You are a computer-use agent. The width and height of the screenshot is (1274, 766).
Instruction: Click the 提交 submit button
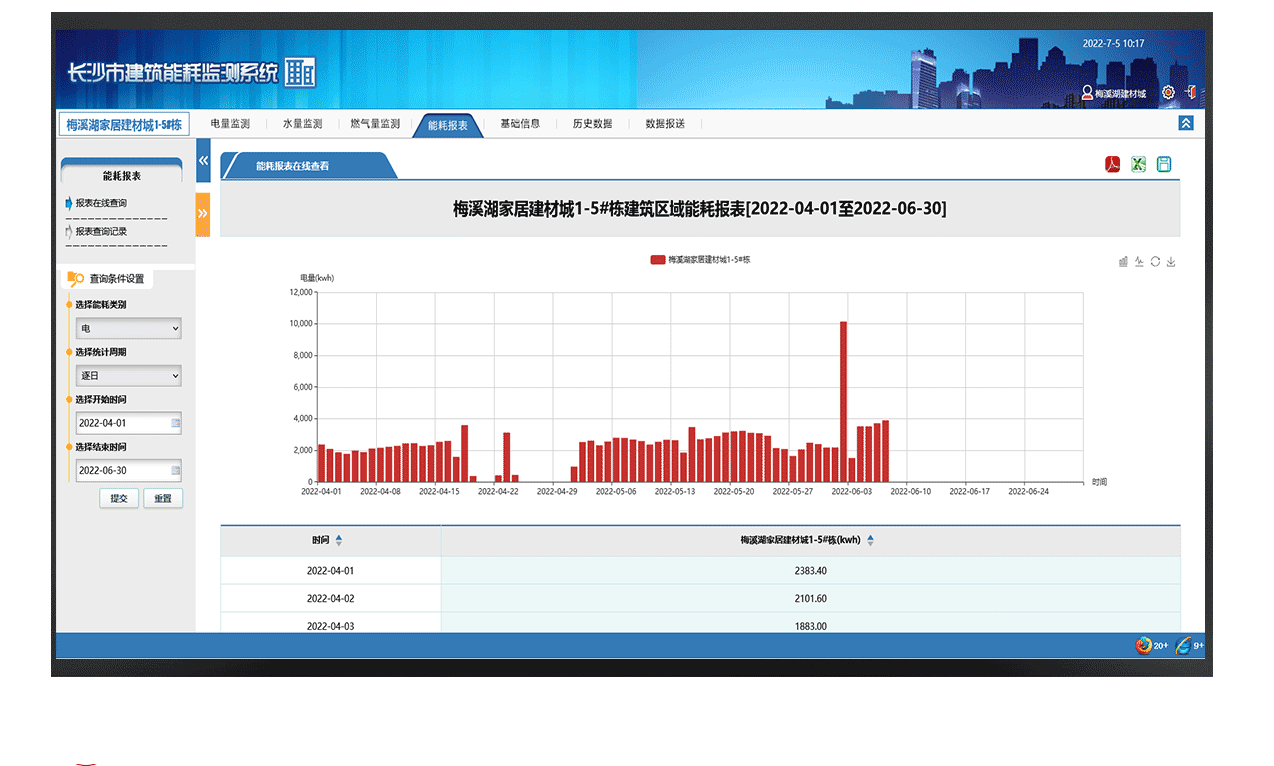[118, 497]
